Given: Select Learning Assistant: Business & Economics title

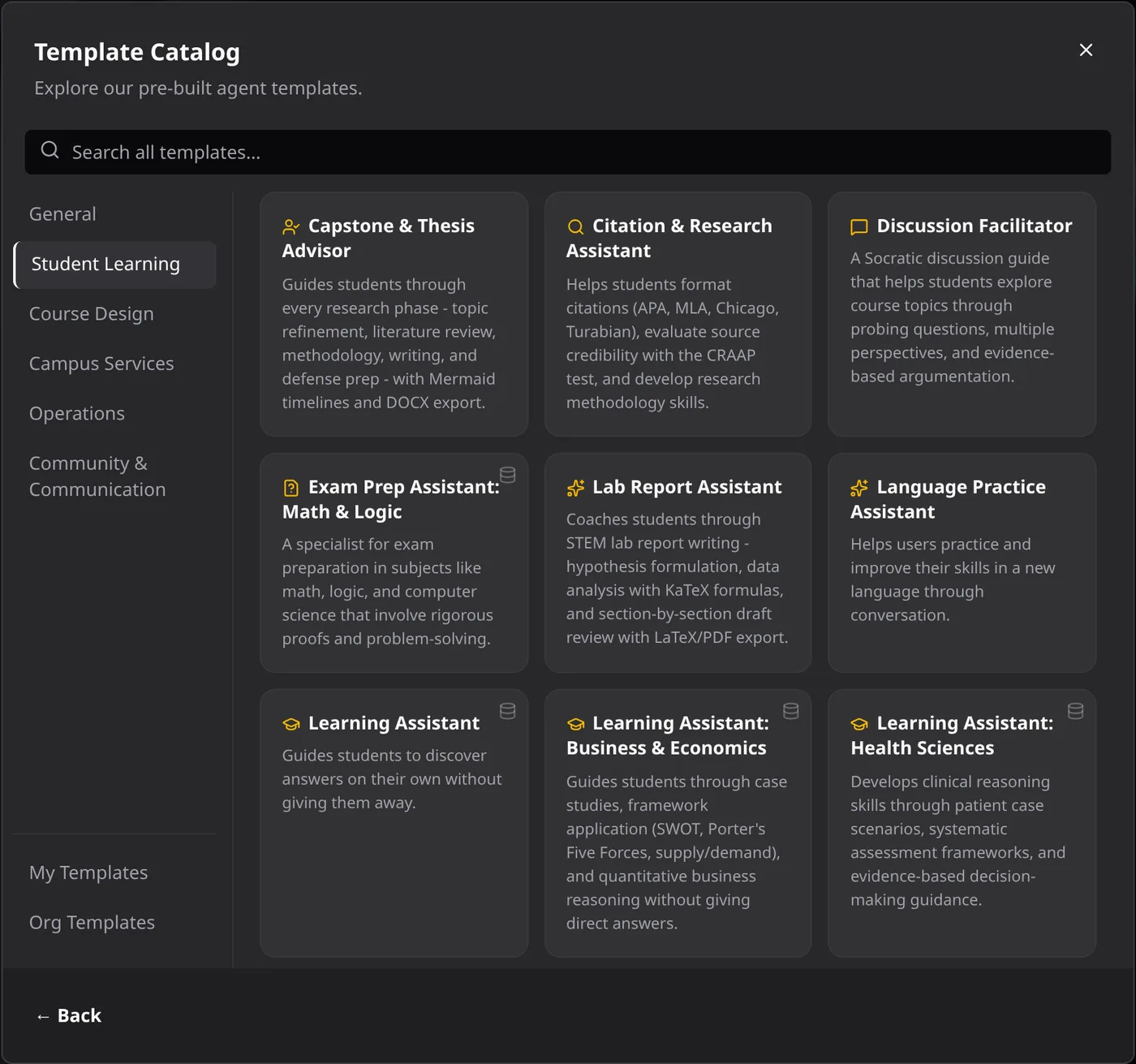Looking at the screenshot, I should pyautogui.click(x=668, y=736).
